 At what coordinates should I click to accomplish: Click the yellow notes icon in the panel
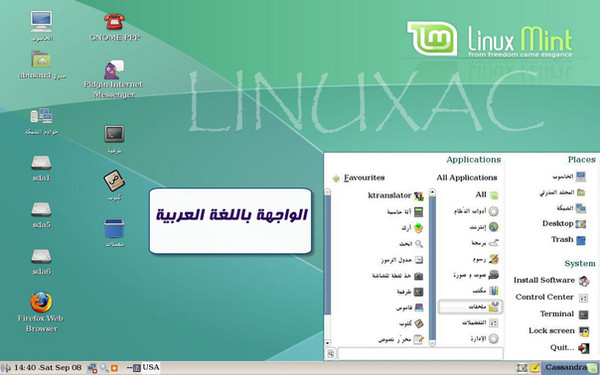535,368
